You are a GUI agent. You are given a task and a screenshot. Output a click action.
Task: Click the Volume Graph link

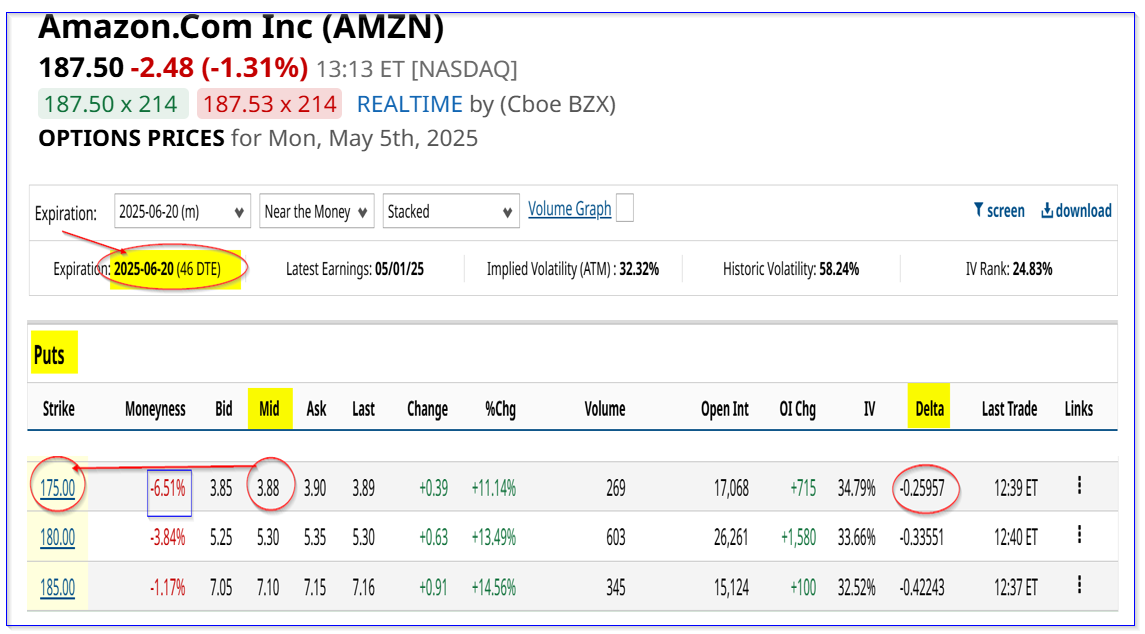coord(569,209)
